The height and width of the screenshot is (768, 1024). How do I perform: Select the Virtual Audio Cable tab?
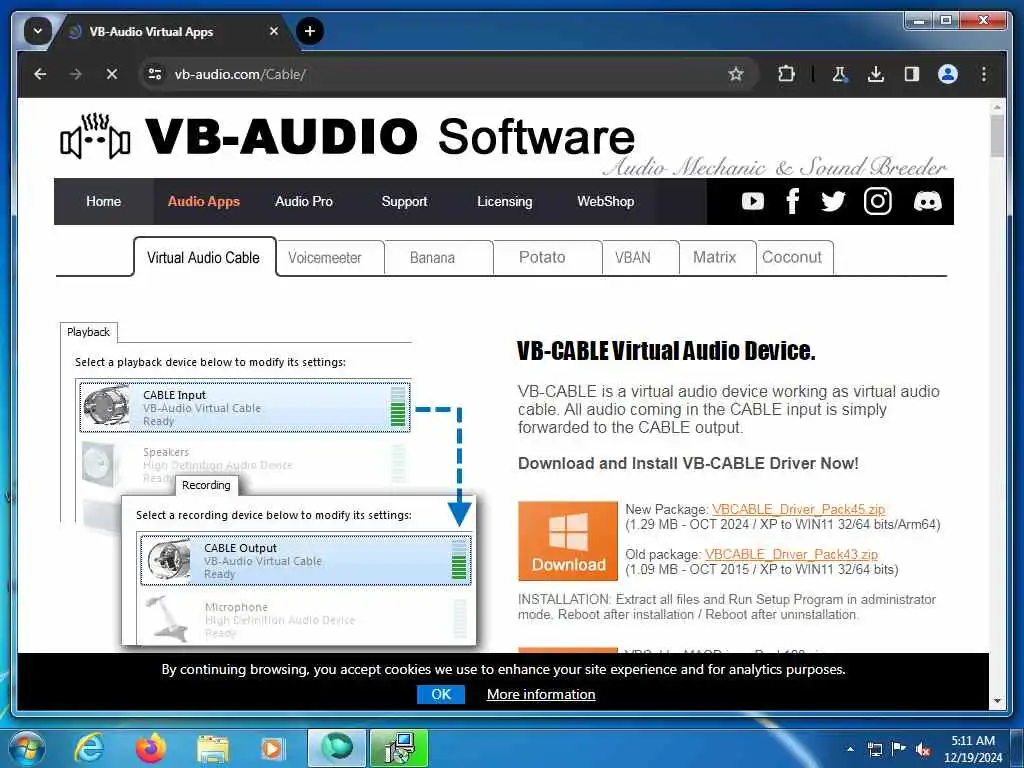[x=203, y=257]
